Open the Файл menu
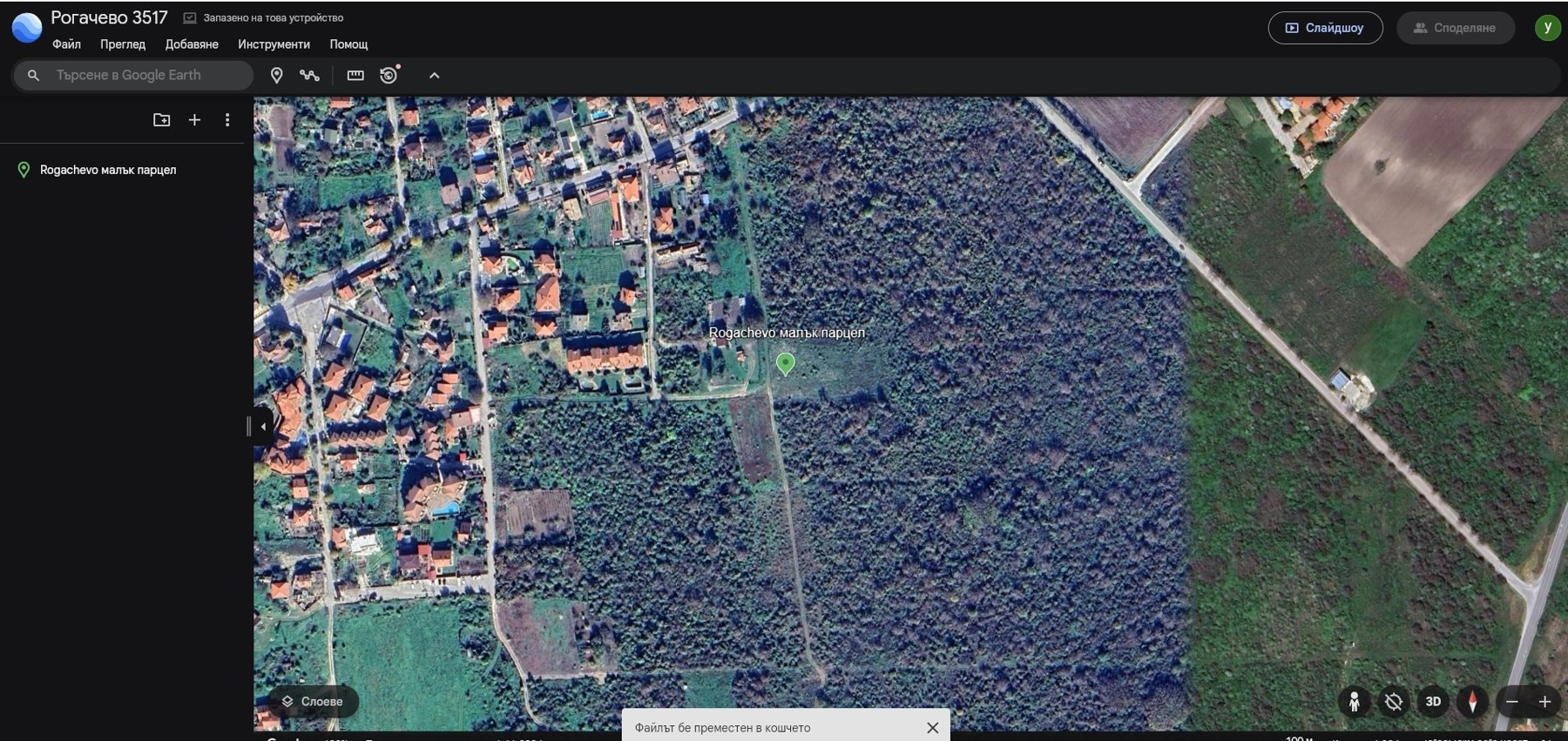 66,44
